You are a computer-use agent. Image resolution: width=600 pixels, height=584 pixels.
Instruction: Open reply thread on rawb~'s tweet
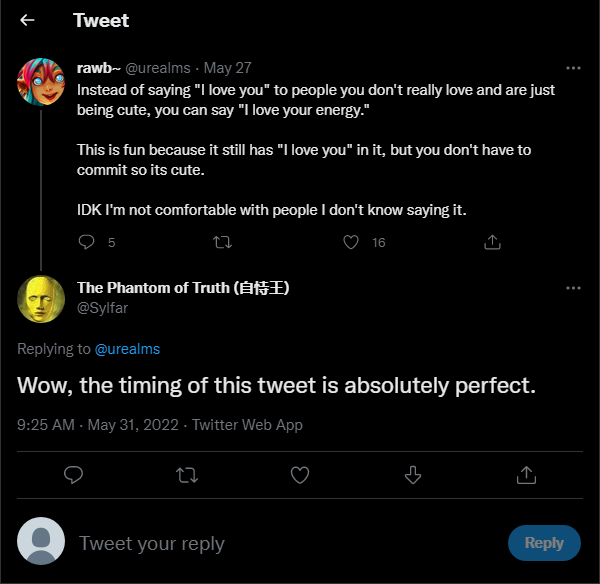(x=86, y=242)
